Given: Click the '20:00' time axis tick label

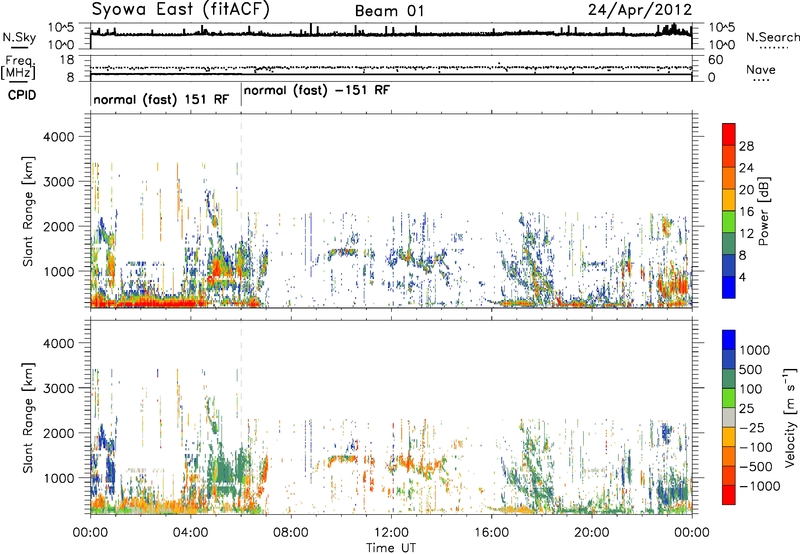Looking at the screenshot, I should point(592,533).
